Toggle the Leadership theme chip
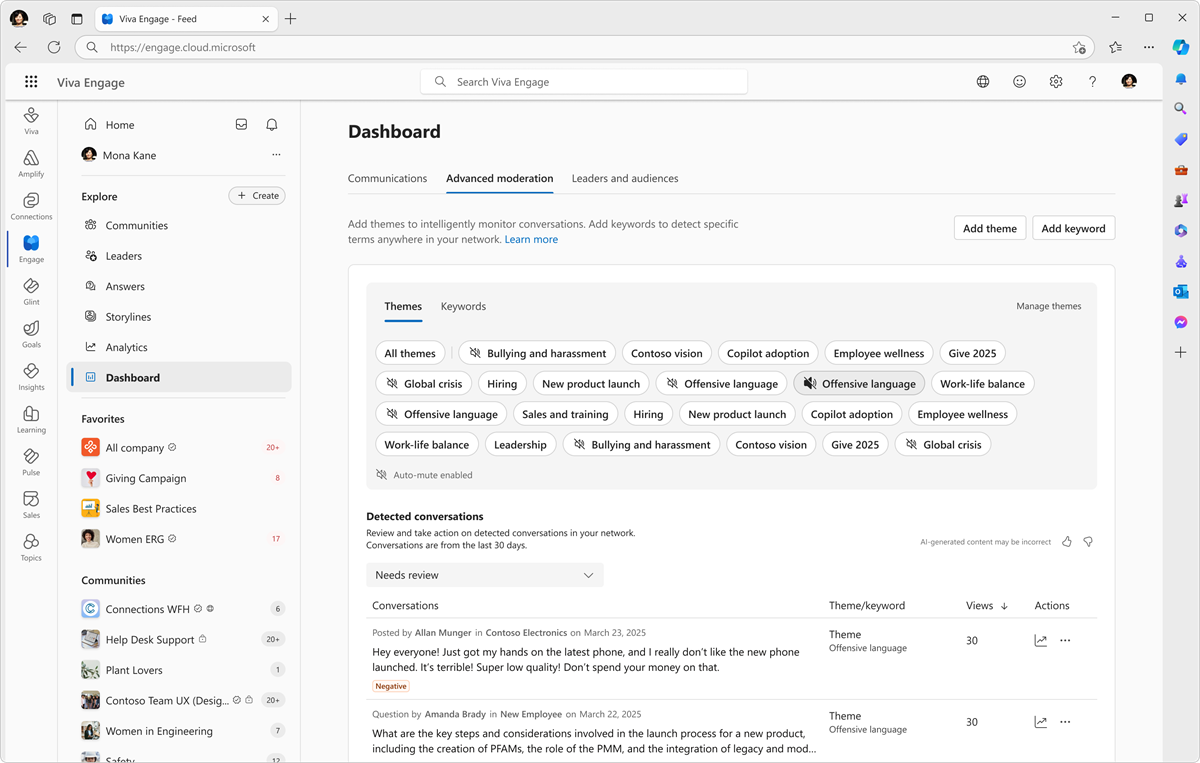Viewport: 1200px width, 763px height. pos(520,445)
